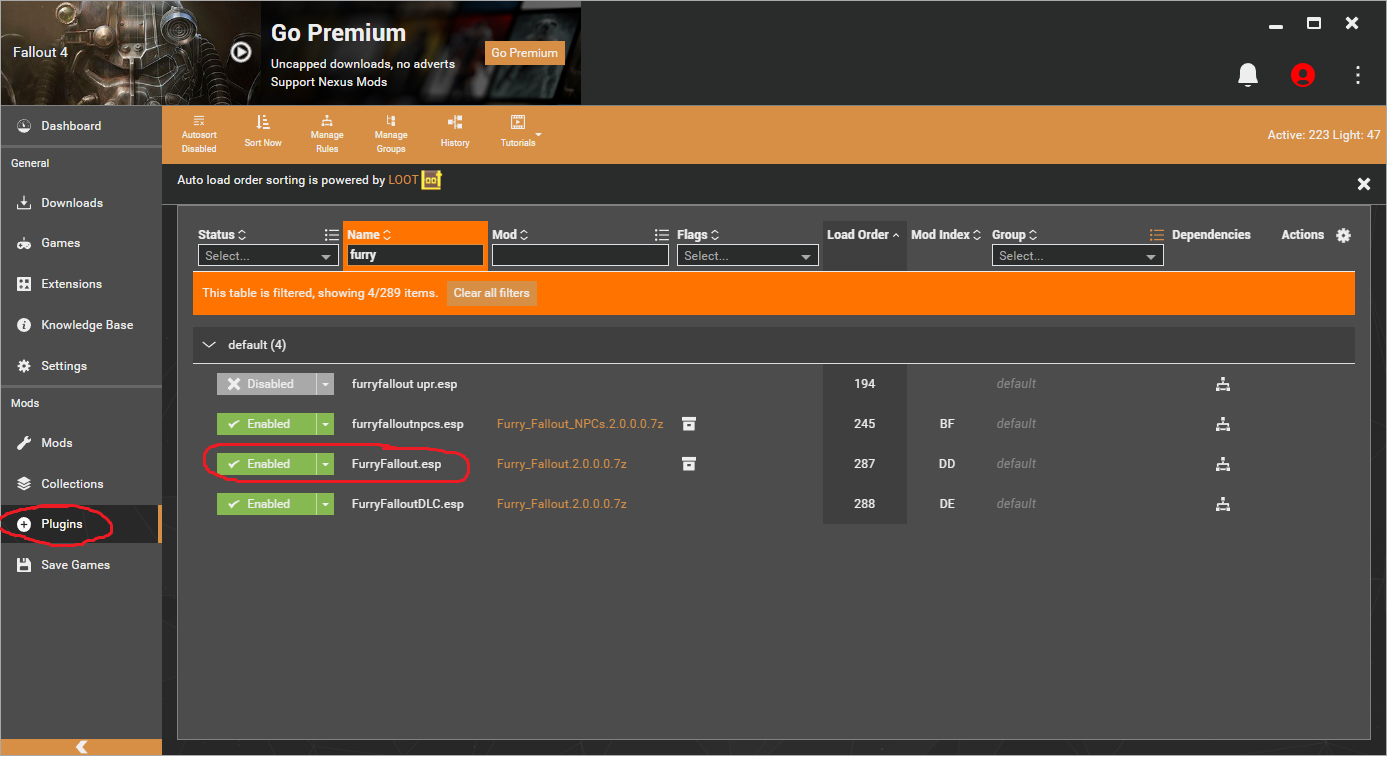Go to Mods in the sidebar

[x=80, y=443]
